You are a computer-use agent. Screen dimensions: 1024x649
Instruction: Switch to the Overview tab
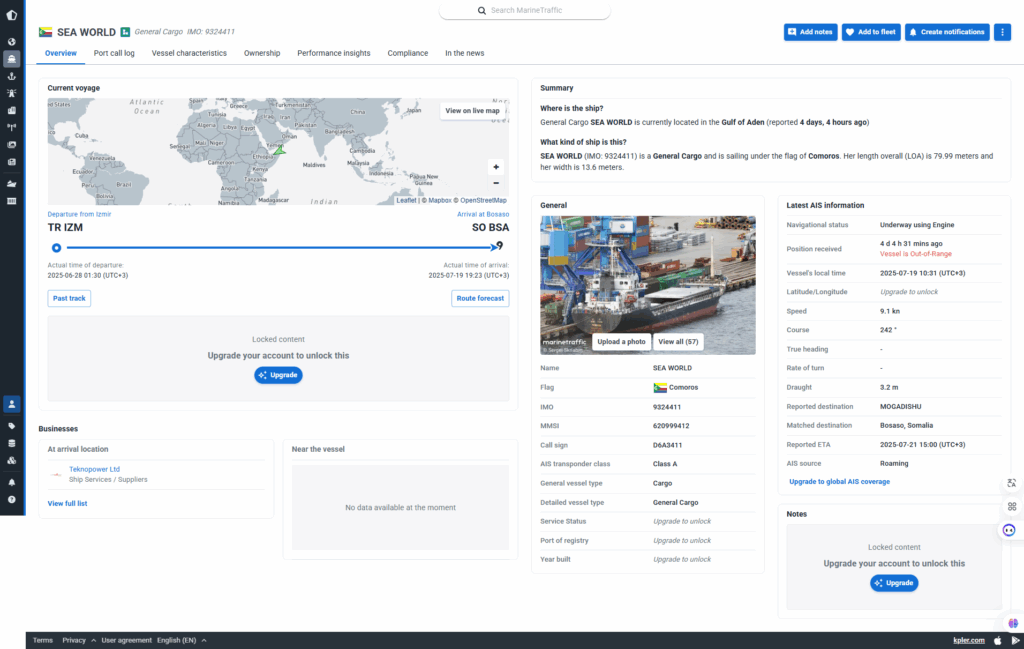[x=61, y=54]
